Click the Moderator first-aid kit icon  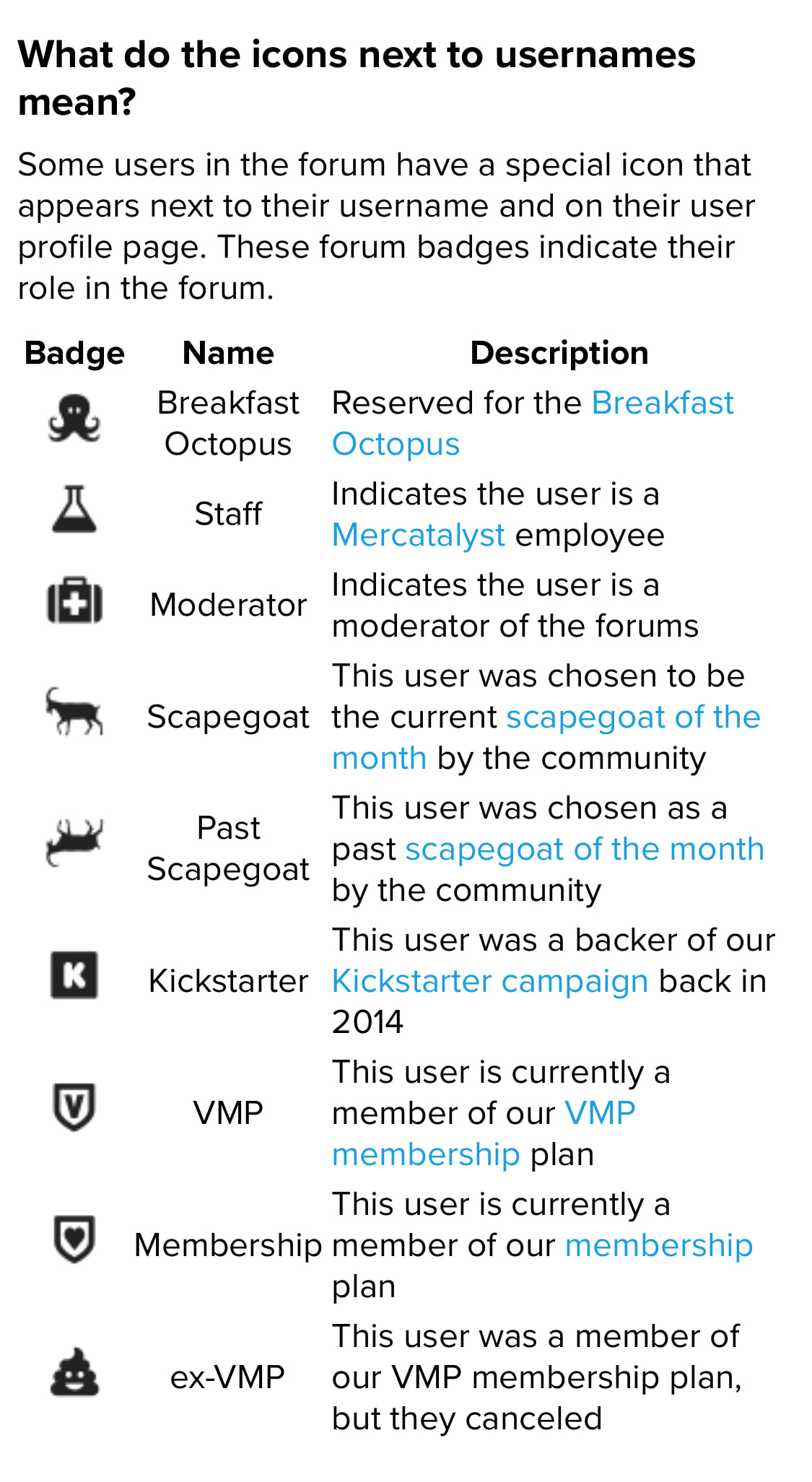tap(74, 601)
